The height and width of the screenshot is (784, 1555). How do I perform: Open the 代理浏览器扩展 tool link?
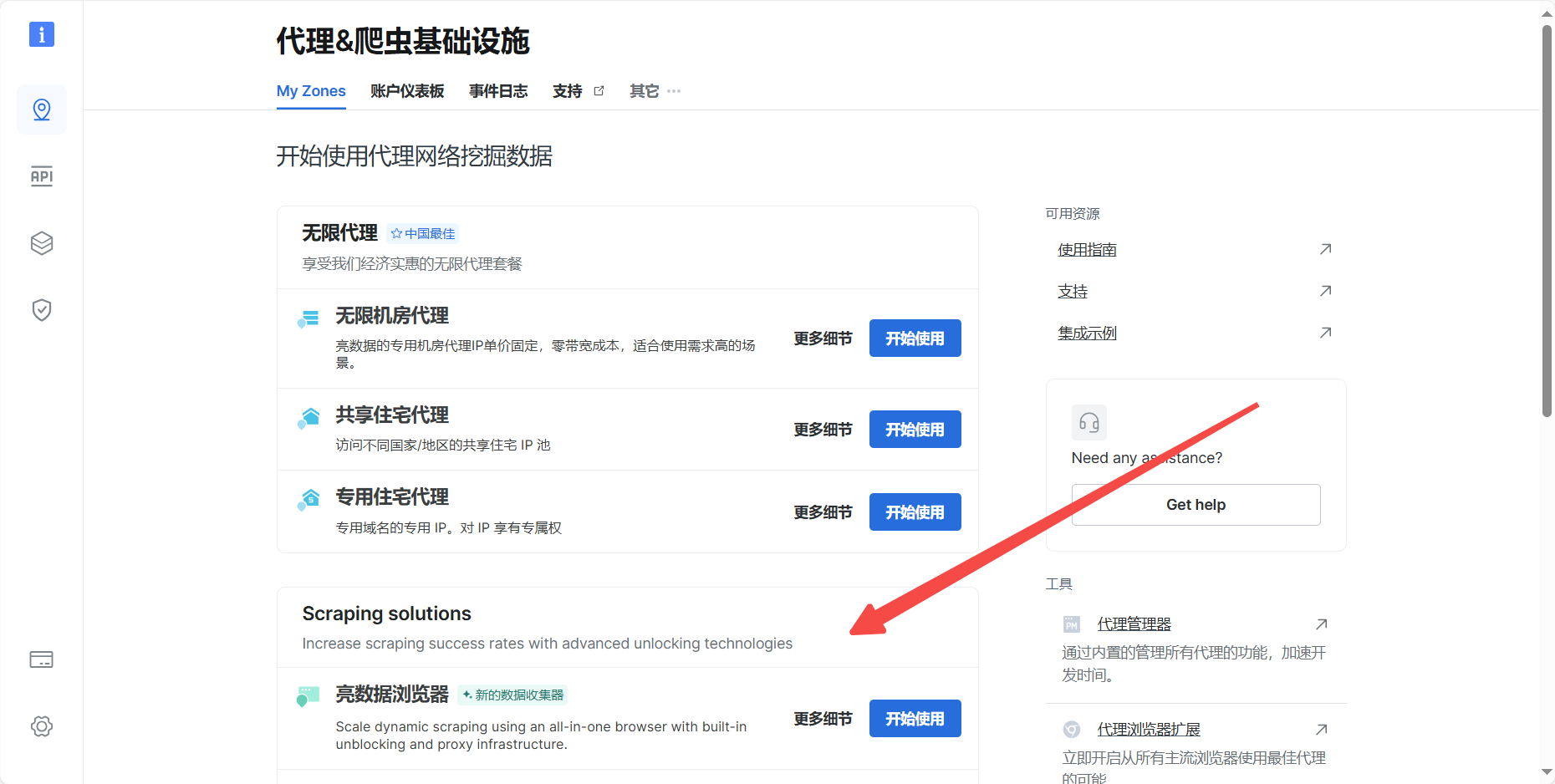pos(1149,730)
